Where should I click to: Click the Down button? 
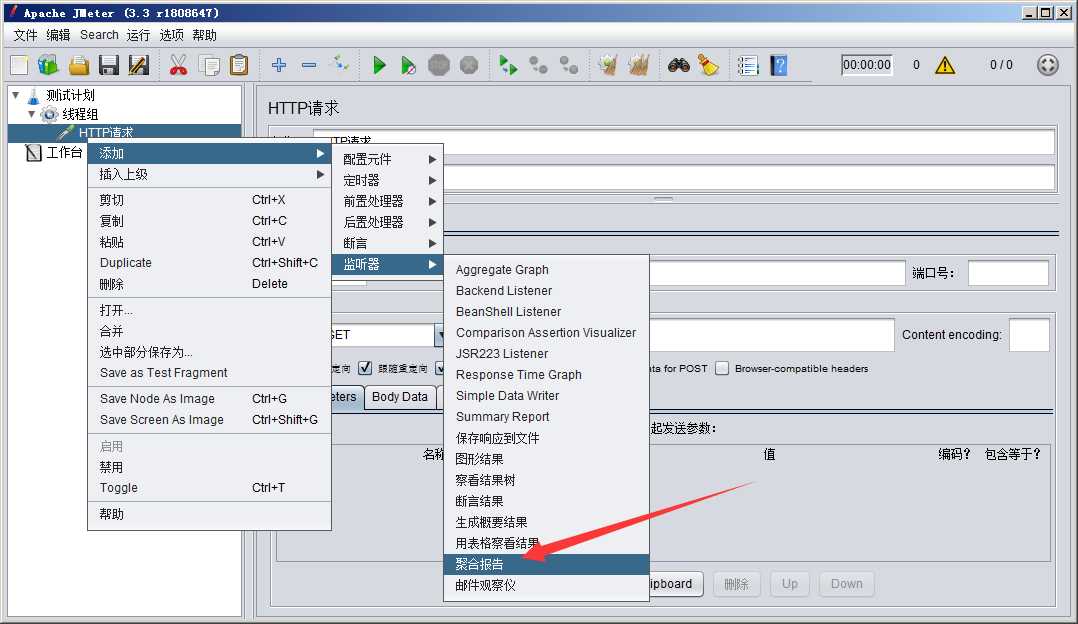coord(846,583)
